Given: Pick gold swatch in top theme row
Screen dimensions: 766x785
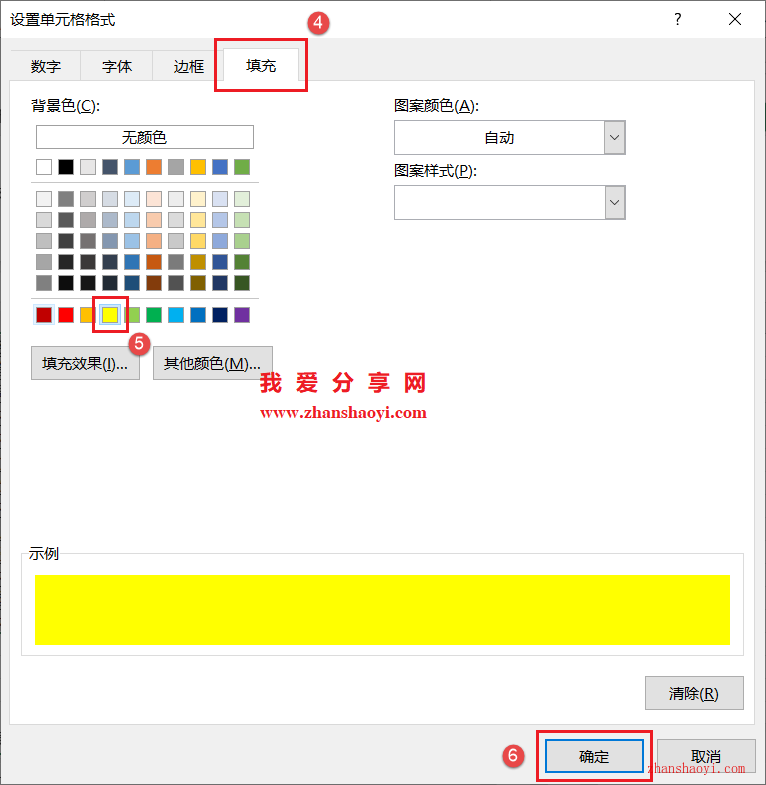Looking at the screenshot, I should point(198,167).
